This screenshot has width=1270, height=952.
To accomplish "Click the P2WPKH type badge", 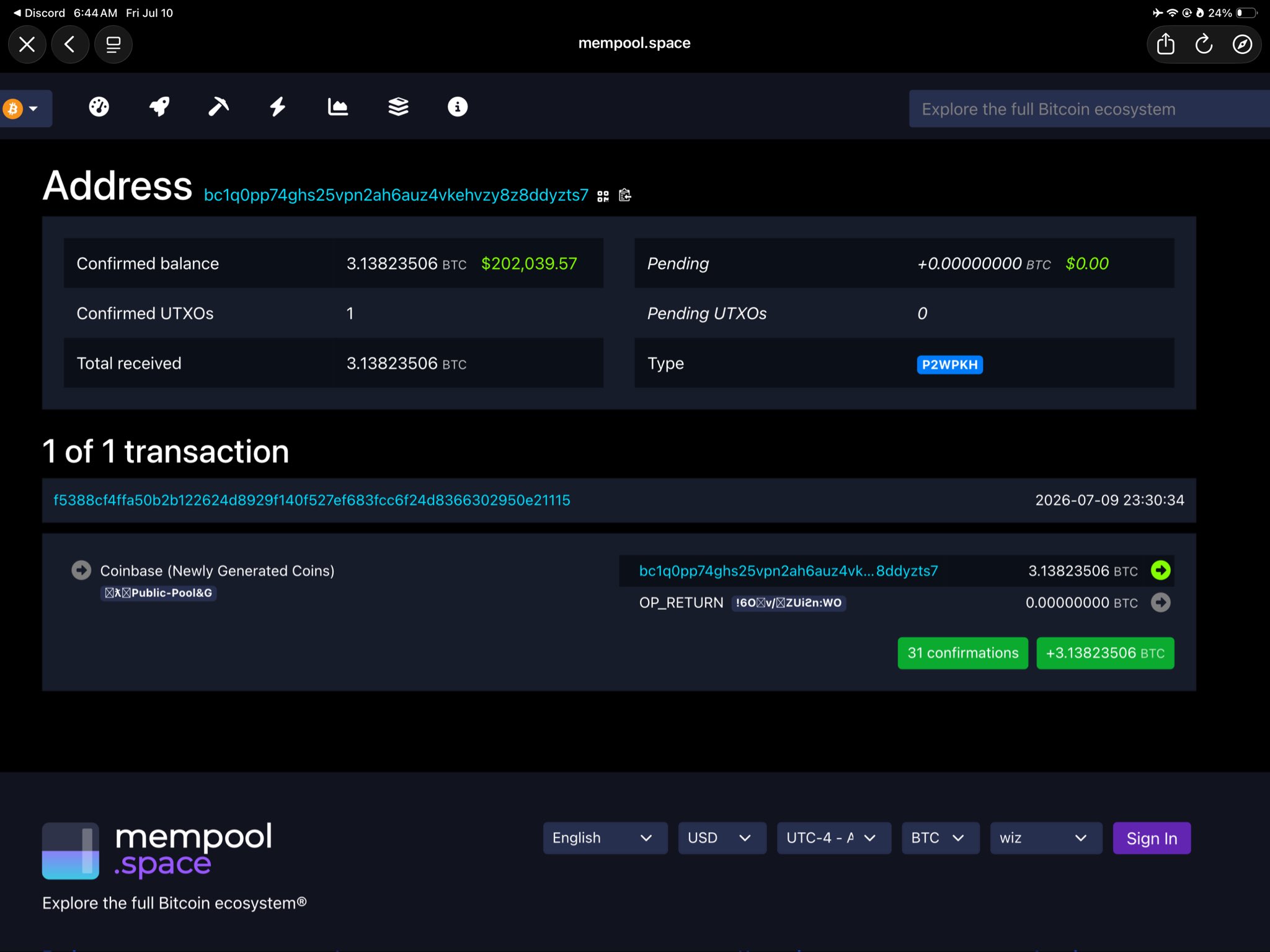I will tap(949, 364).
